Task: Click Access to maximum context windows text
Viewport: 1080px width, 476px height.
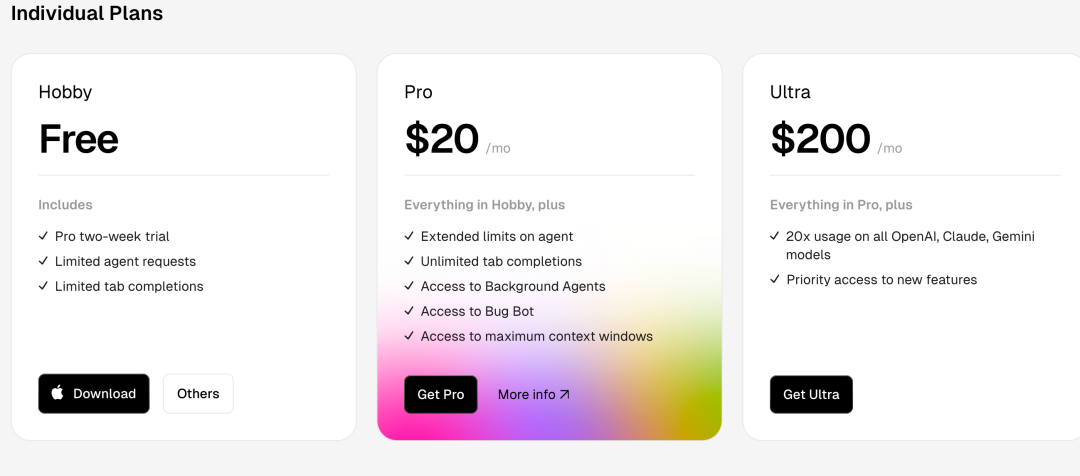Action: tap(537, 336)
